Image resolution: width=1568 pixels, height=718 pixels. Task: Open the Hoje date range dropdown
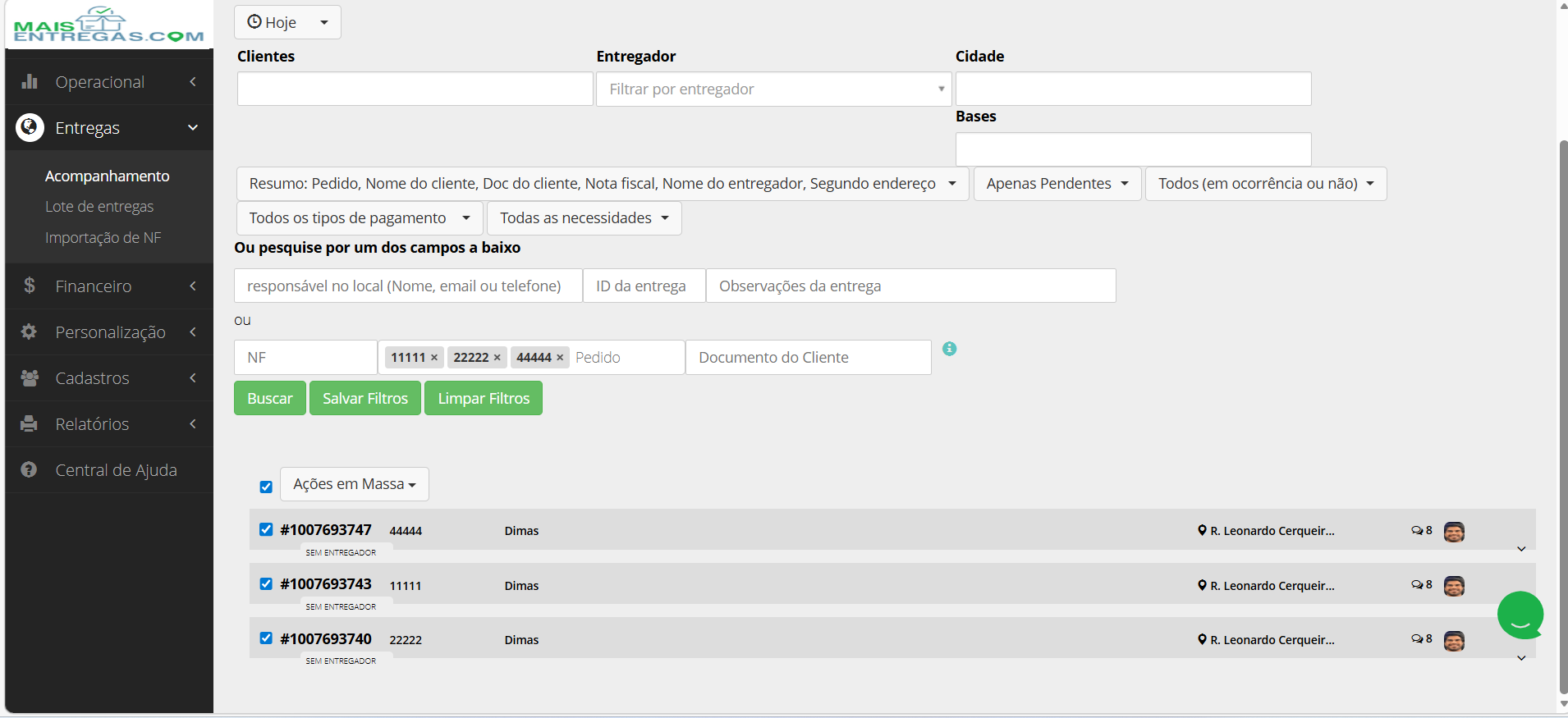pos(287,22)
